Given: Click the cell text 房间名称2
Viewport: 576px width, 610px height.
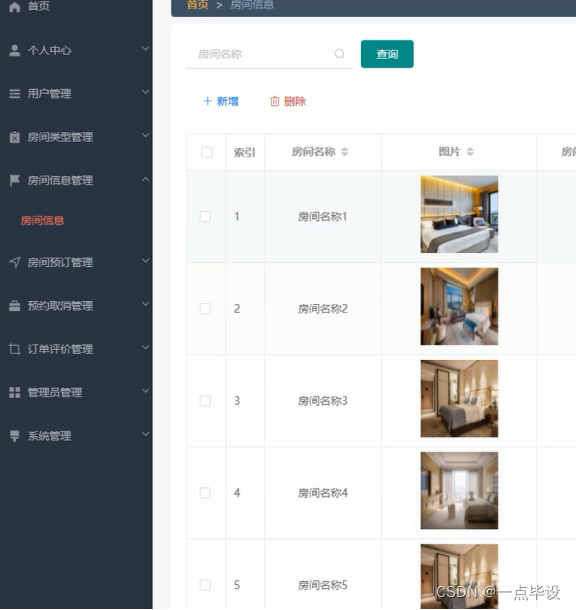Looking at the screenshot, I should point(322,309).
